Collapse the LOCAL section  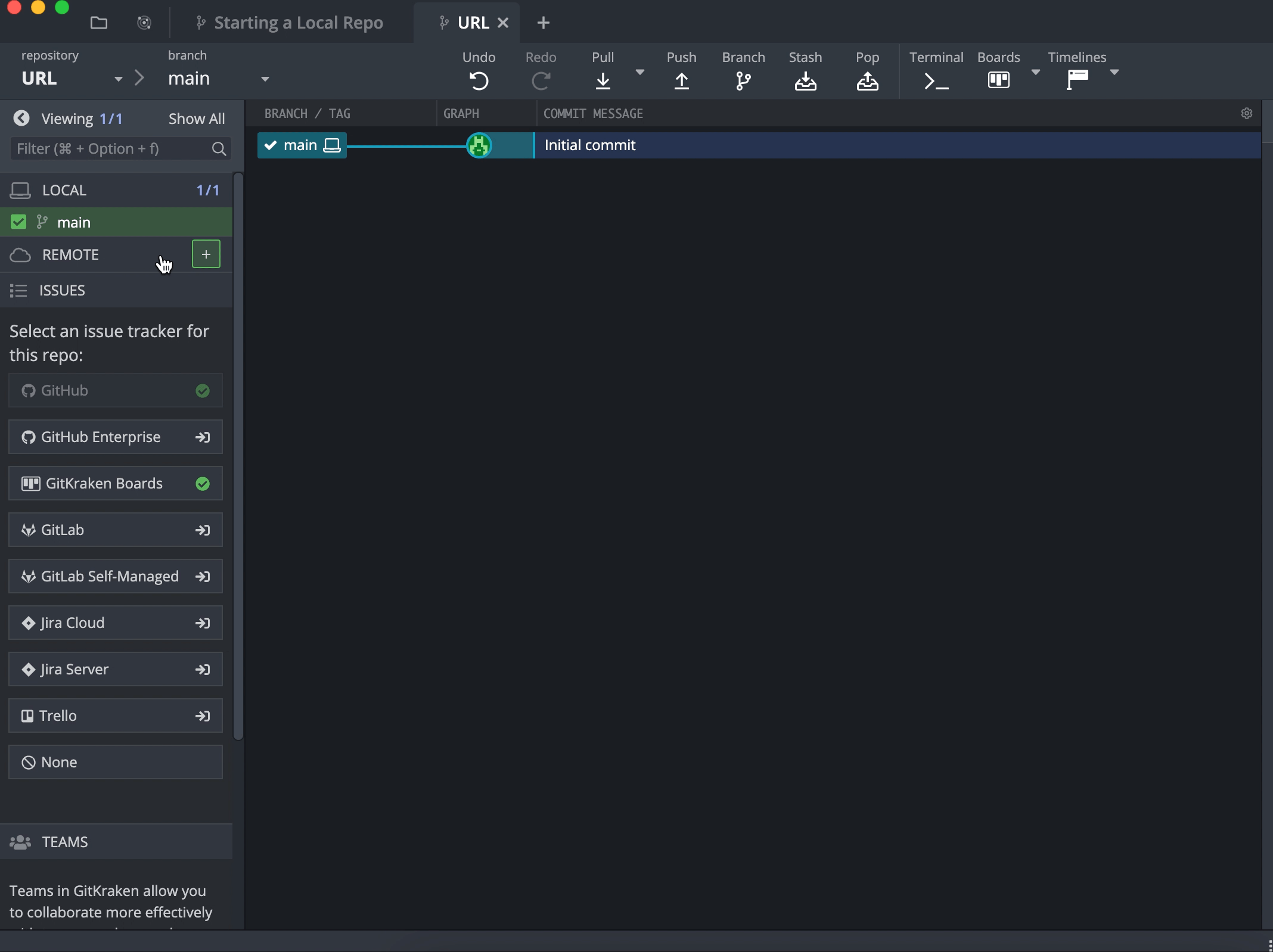point(116,190)
